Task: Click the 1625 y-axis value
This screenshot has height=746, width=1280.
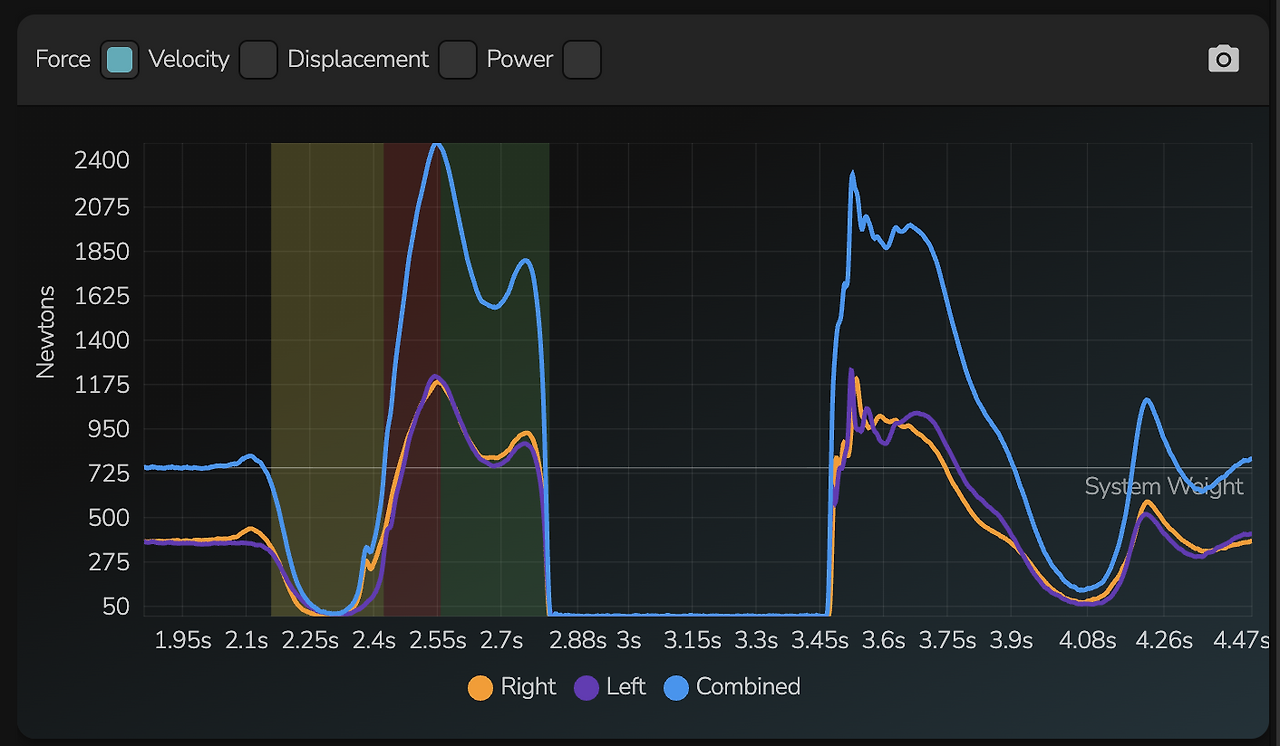Action: [102, 296]
